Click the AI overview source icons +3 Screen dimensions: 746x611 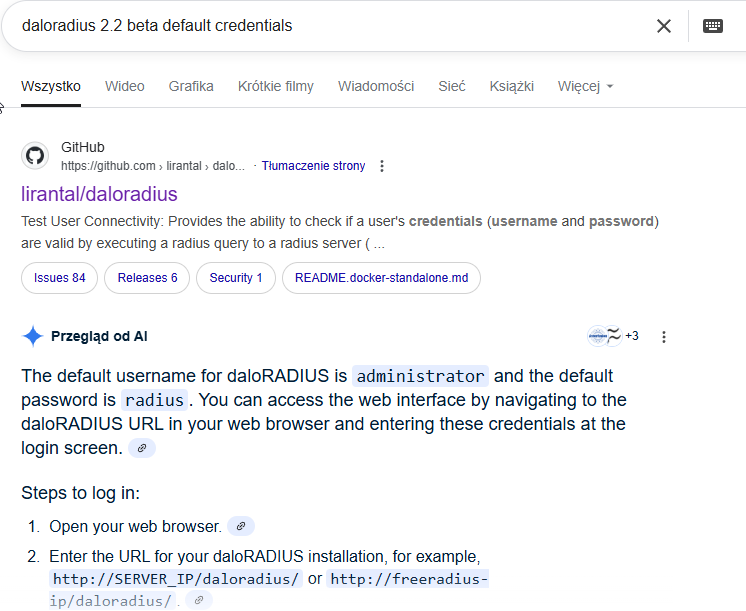coord(613,336)
